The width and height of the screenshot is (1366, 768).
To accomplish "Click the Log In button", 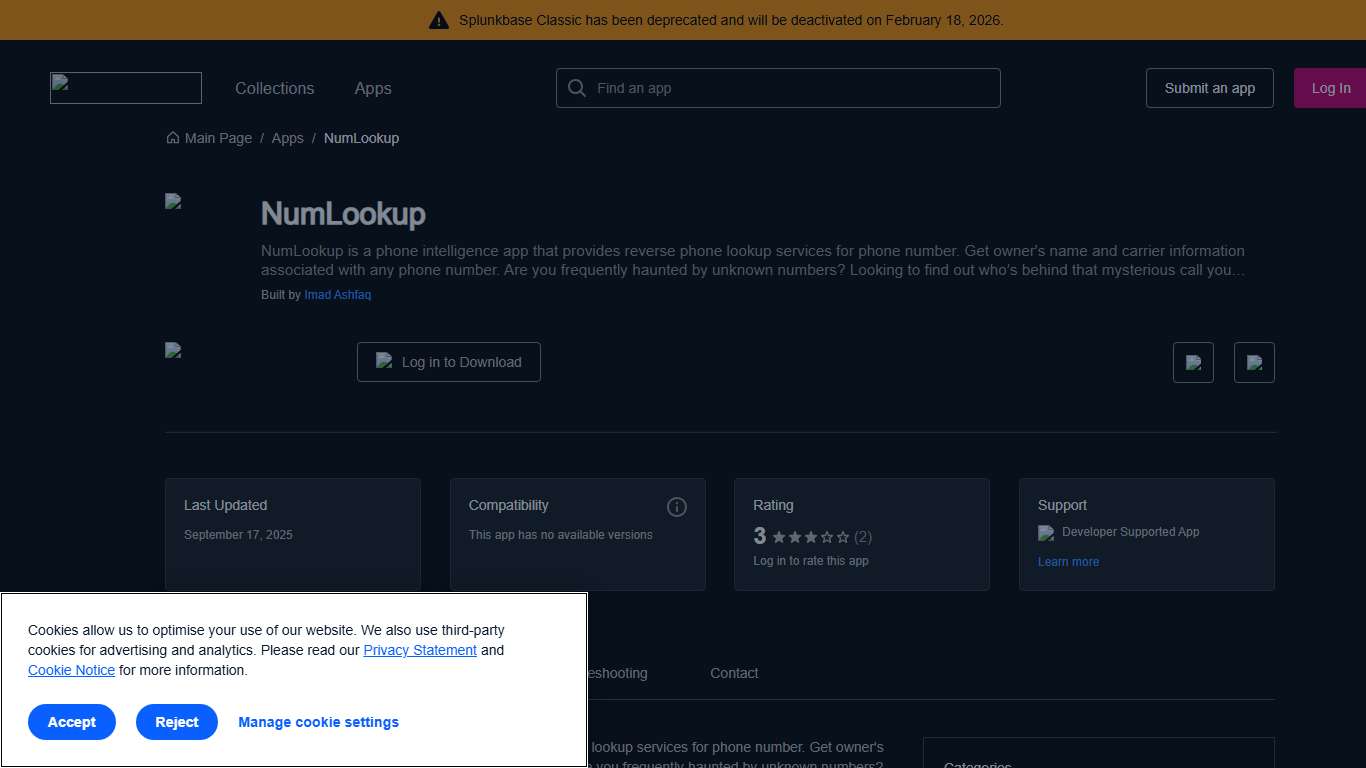I will 1330,88.
